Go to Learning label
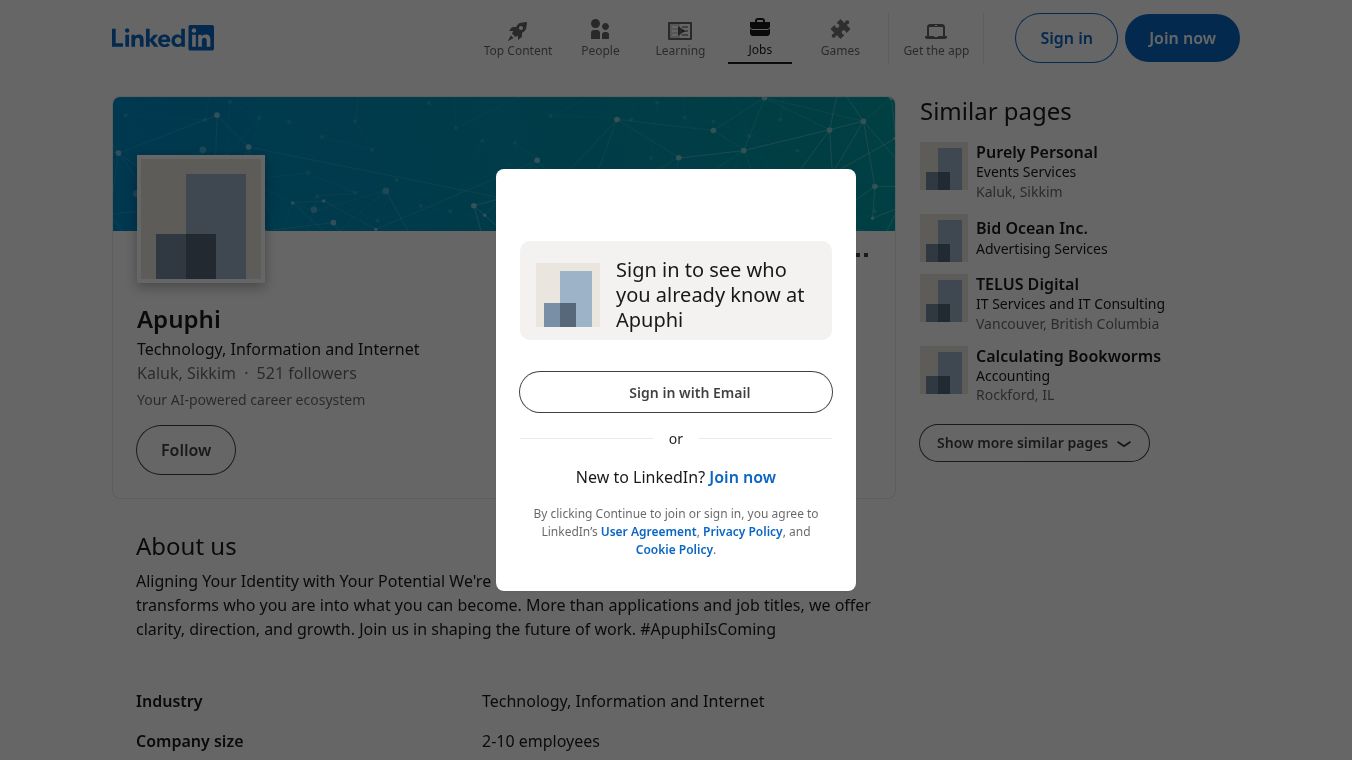 (x=680, y=51)
